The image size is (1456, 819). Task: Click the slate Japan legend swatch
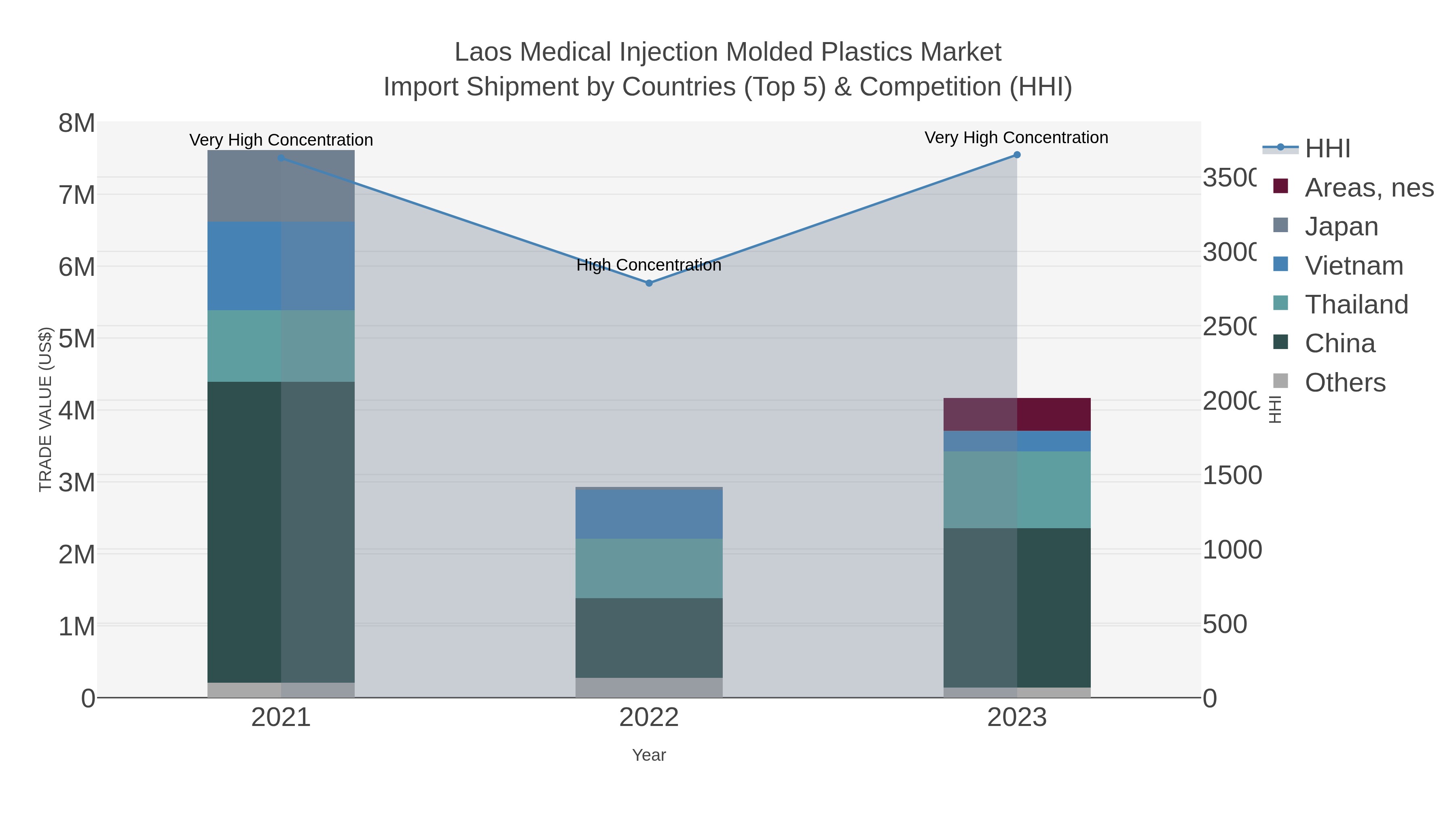click(x=1280, y=225)
